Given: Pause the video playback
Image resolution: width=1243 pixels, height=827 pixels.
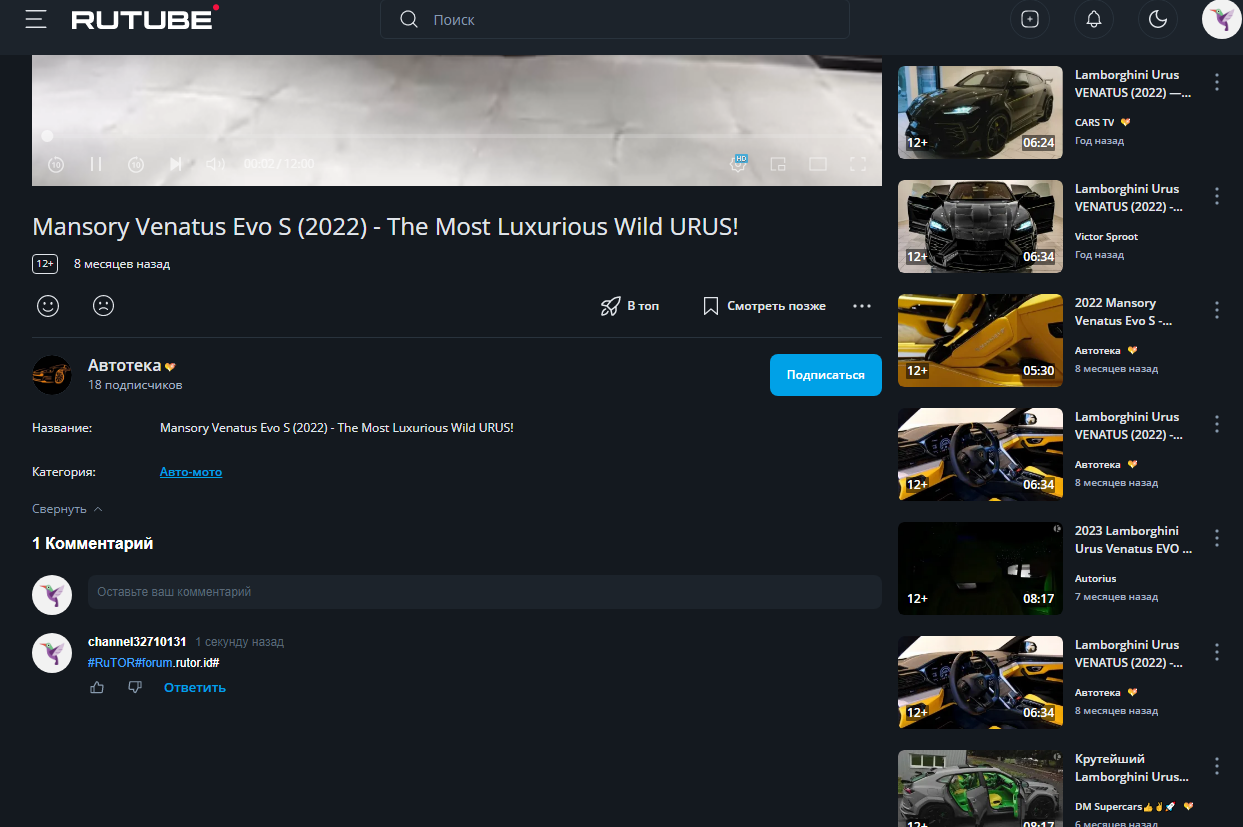Looking at the screenshot, I should click(96, 164).
